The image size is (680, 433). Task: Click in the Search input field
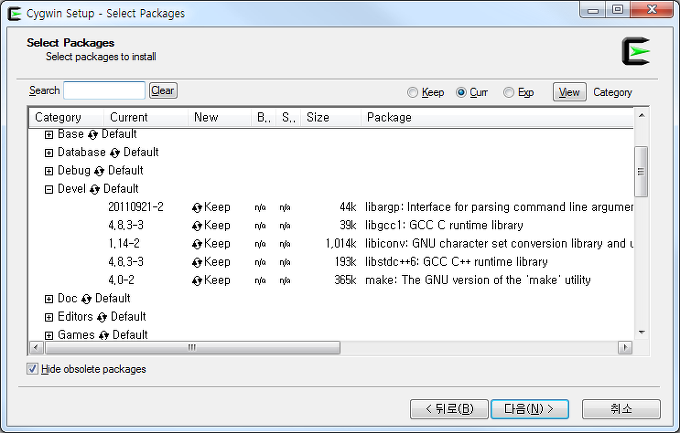[x=105, y=90]
